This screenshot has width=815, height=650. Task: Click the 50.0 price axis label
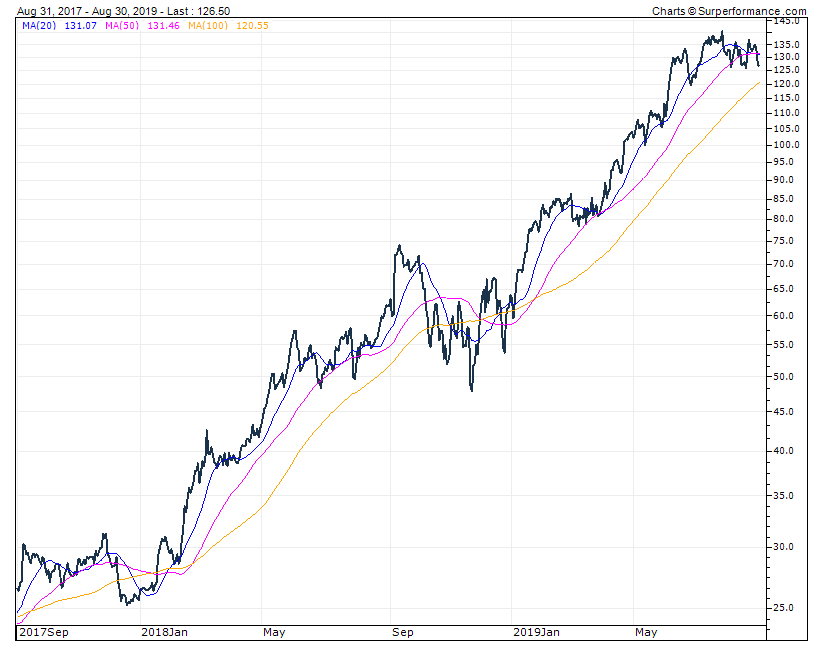click(x=784, y=377)
